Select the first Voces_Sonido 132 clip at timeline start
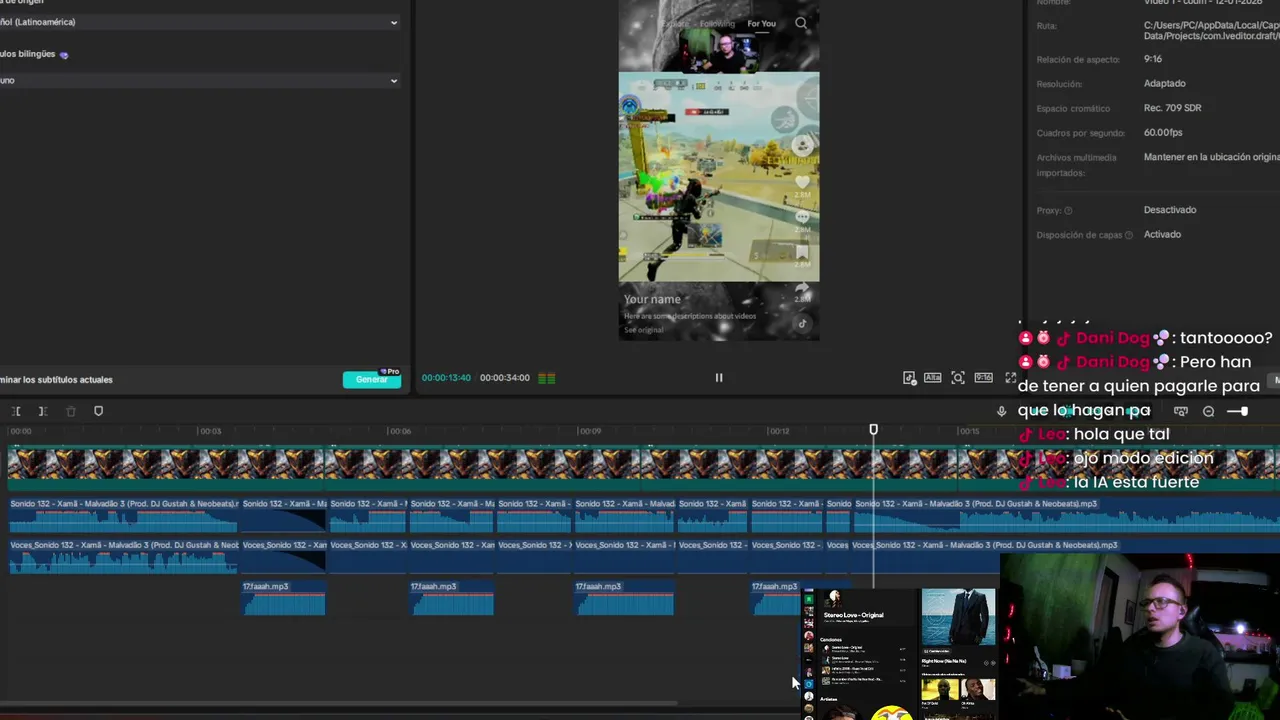The height and width of the screenshot is (720, 1280). (x=124, y=557)
